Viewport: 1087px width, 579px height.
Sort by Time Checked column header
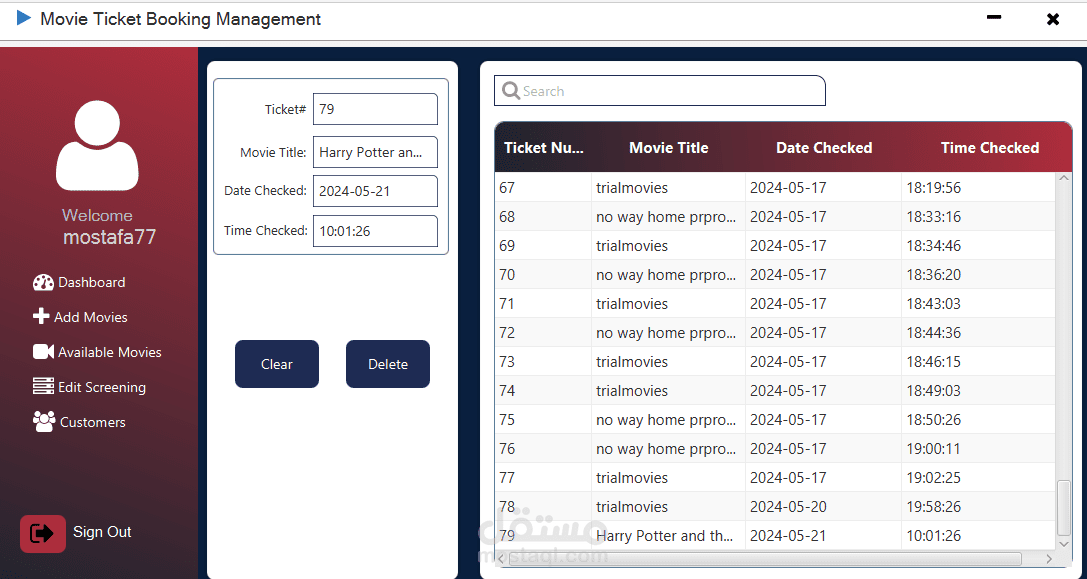pyautogui.click(x=989, y=148)
